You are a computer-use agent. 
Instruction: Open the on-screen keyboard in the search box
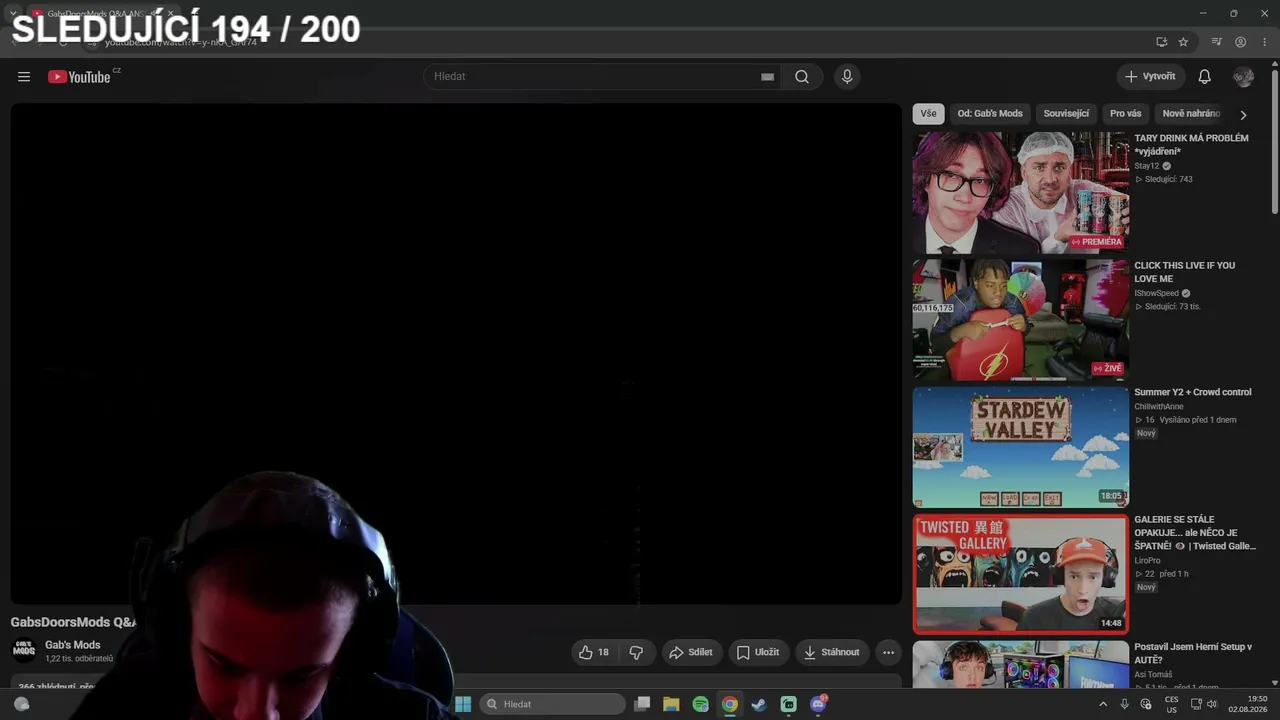click(767, 77)
